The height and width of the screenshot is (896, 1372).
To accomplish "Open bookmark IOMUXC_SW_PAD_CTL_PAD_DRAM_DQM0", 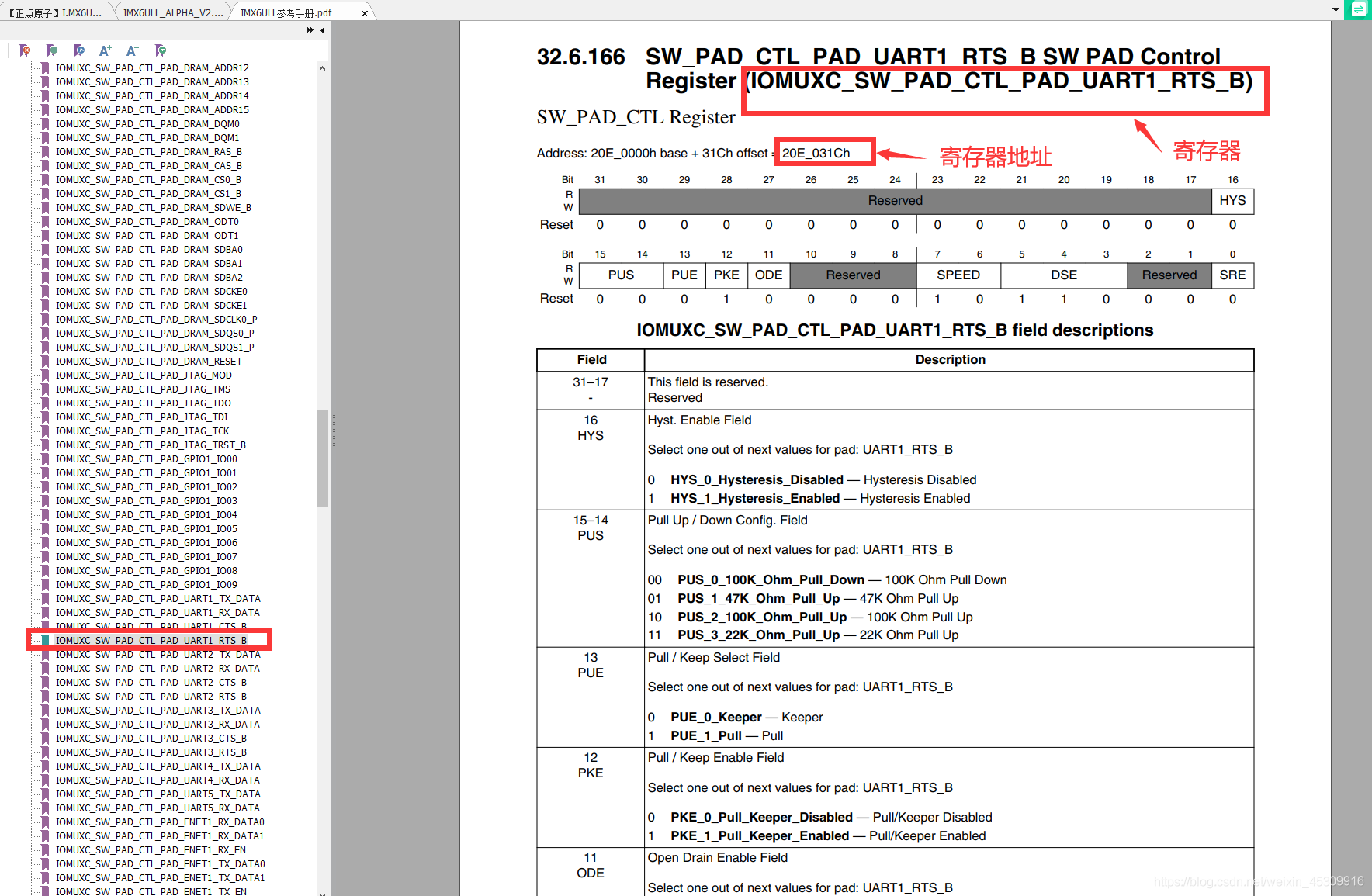I will point(147,124).
